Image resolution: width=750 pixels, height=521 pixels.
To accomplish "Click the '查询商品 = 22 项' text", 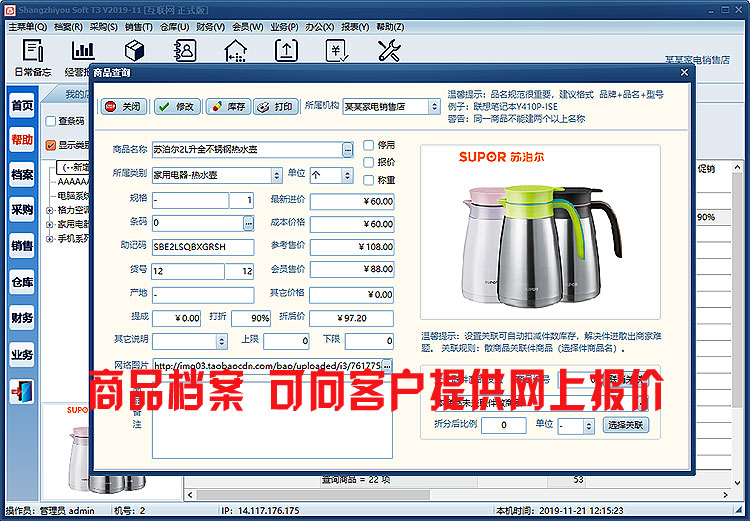I will click(x=356, y=479).
